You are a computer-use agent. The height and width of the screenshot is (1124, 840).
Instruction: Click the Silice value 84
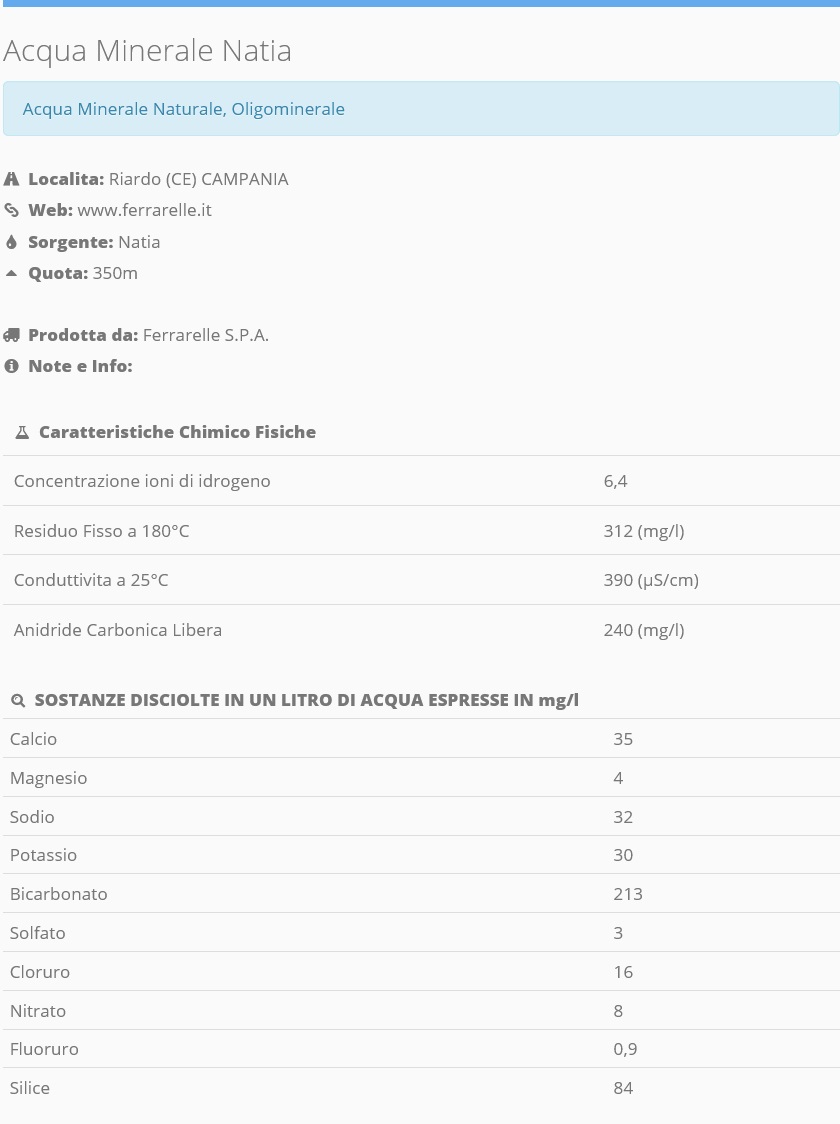(623, 1088)
